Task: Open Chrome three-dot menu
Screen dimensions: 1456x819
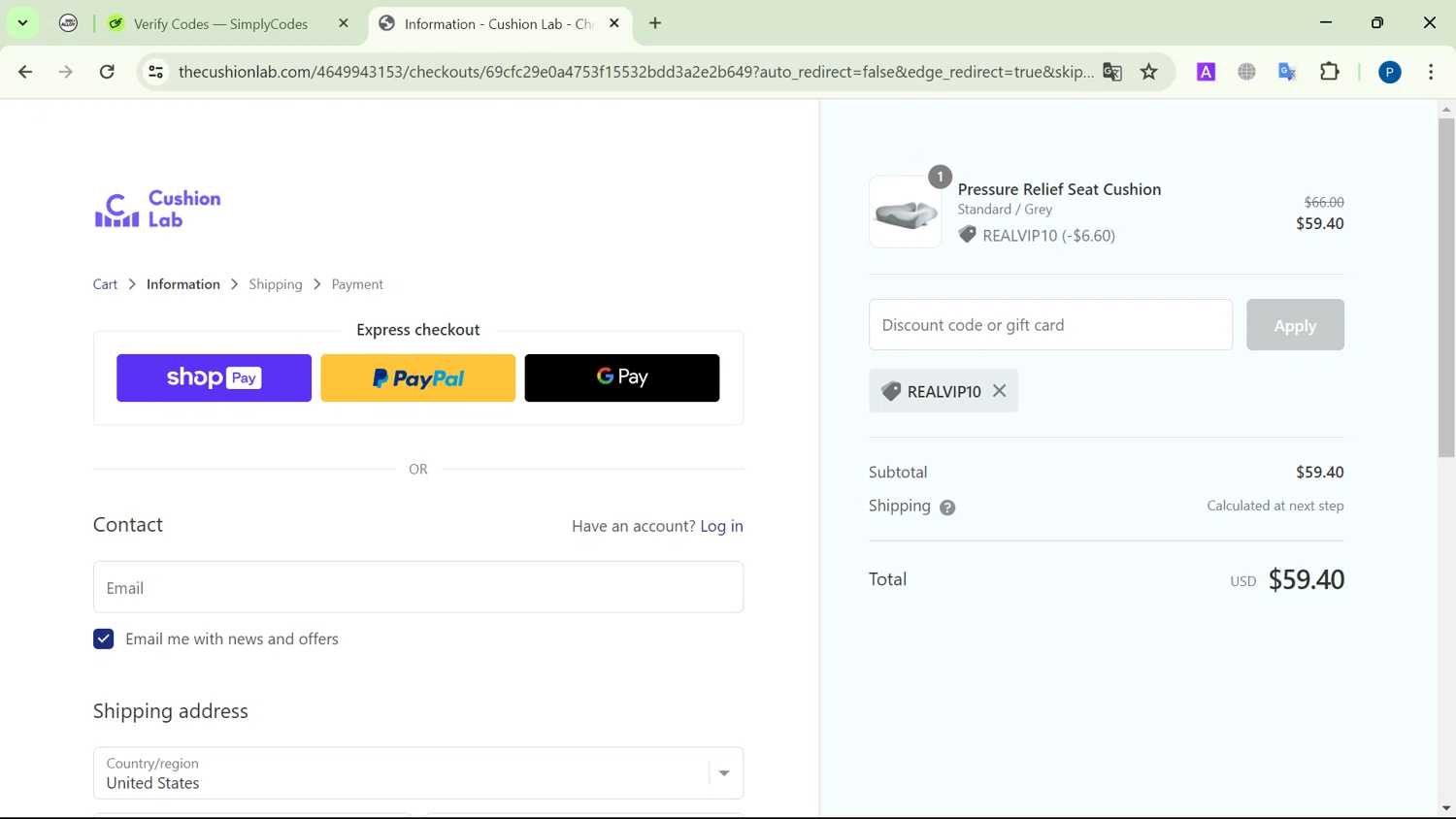Action: coord(1431,72)
